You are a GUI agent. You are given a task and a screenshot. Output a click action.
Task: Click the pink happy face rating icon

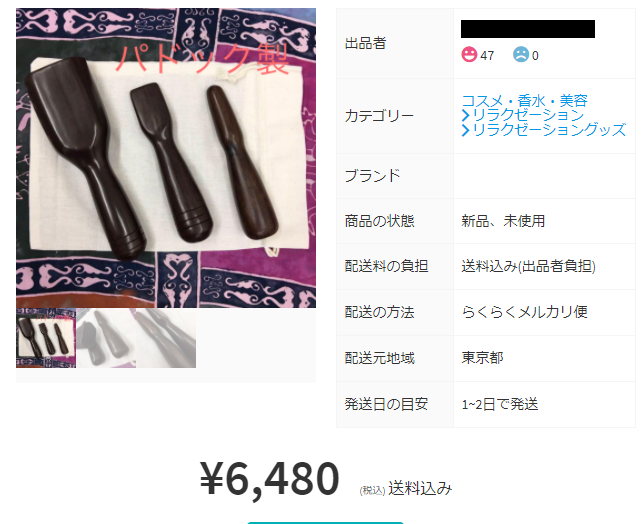(x=469, y=55)
